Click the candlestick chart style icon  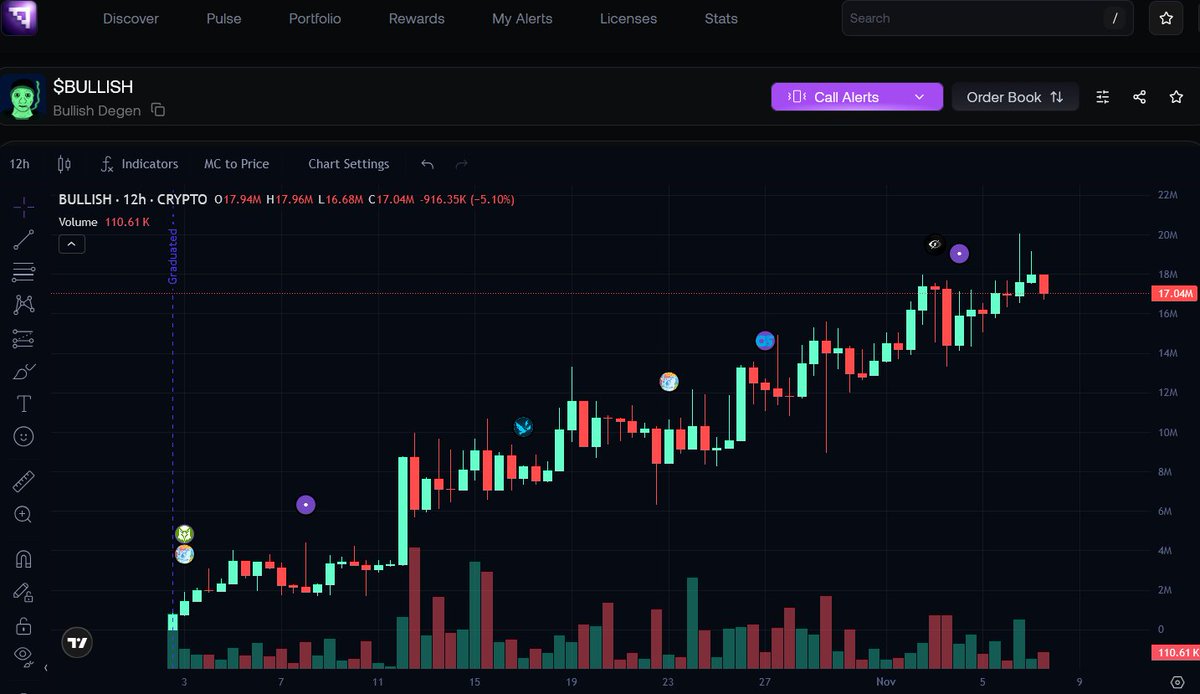(65, 164)
